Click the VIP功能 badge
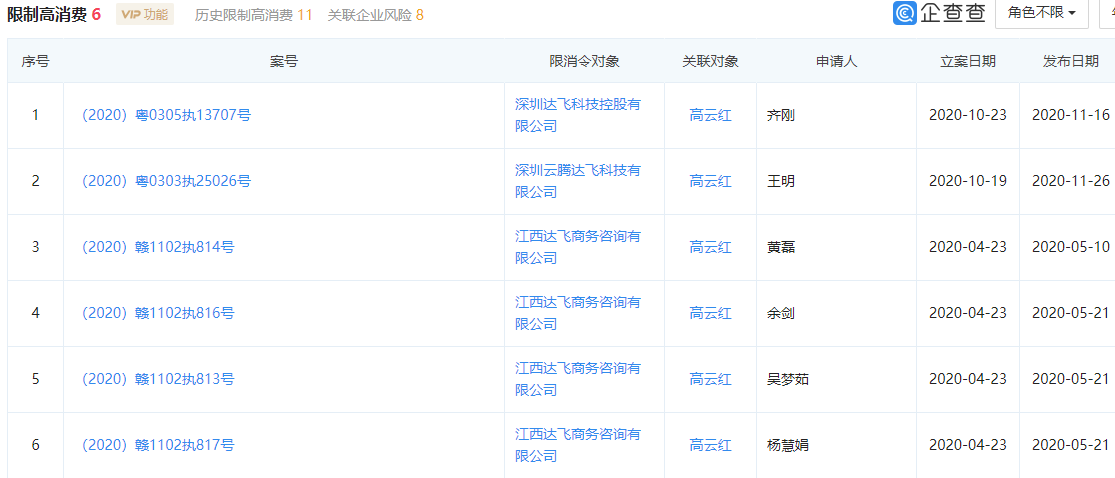Image resolution: width=1115 pixels, height=478 pixels. click(x=144, y=14)
